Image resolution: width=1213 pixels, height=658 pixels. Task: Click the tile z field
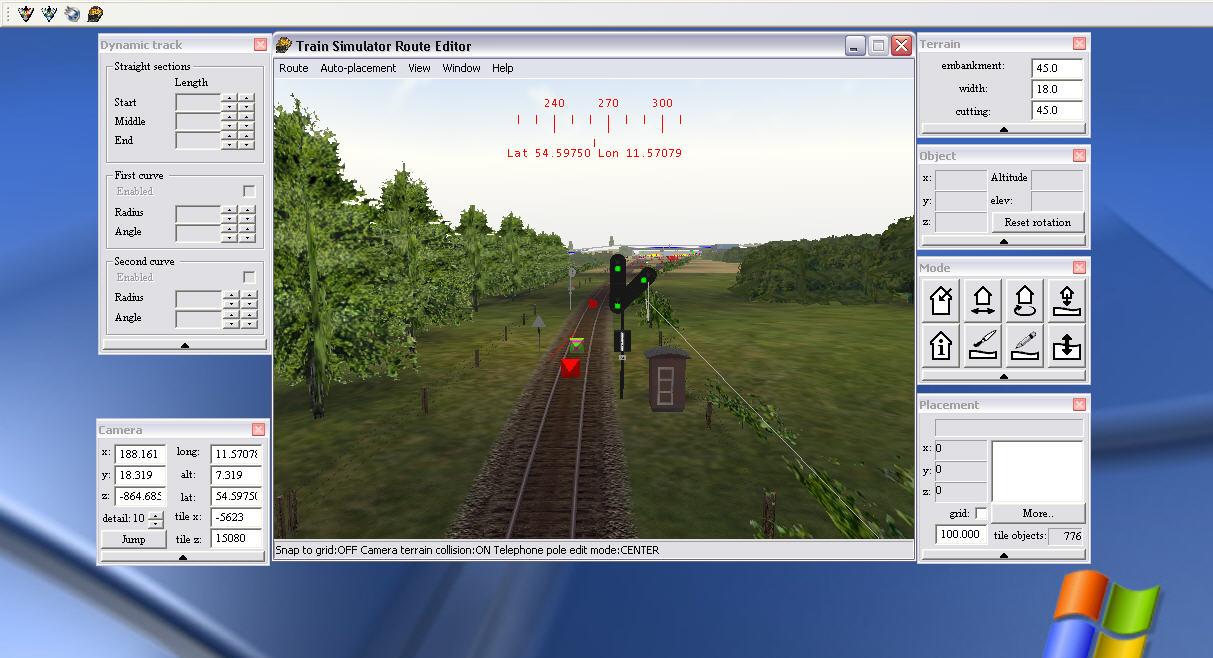coord(236,539)
